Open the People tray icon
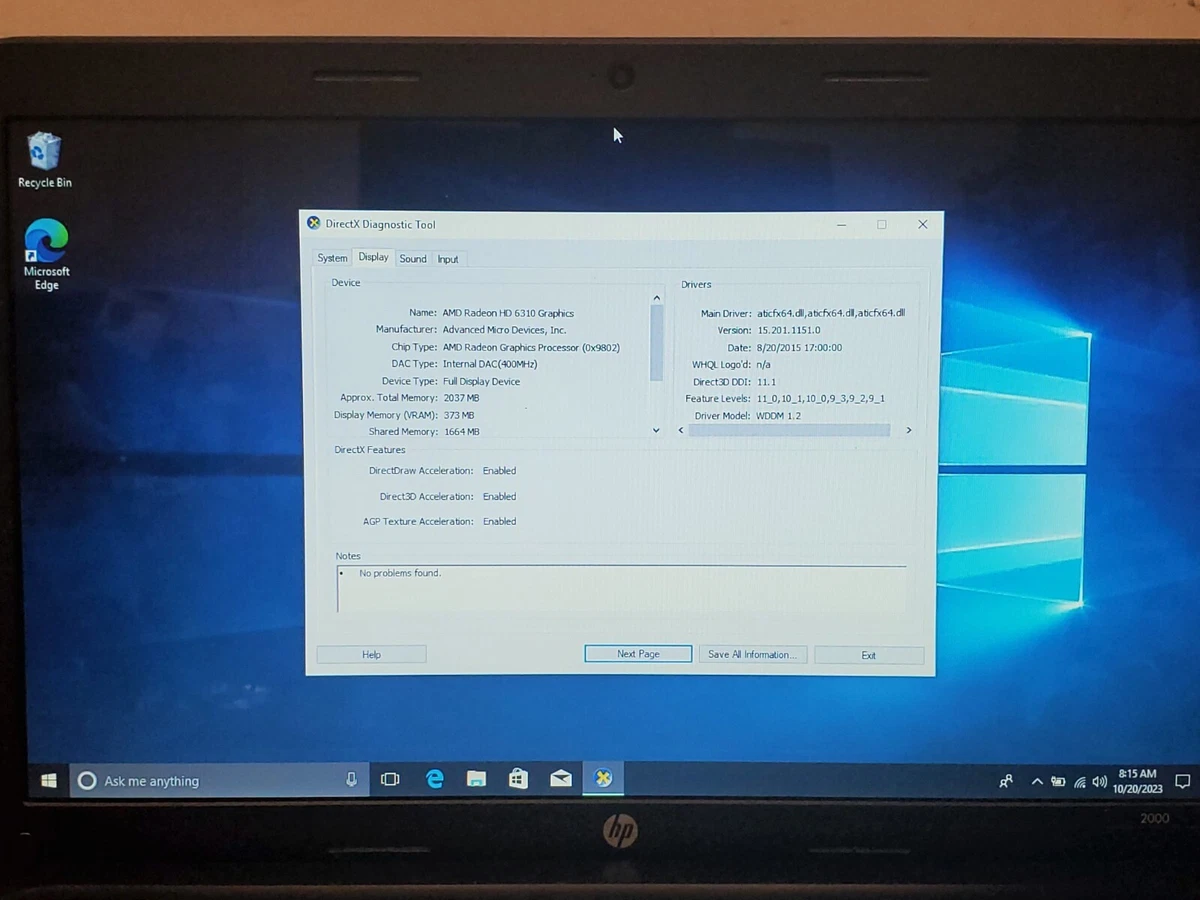Viewport: 1200px width, 900px height. [x=1006, y=781]
